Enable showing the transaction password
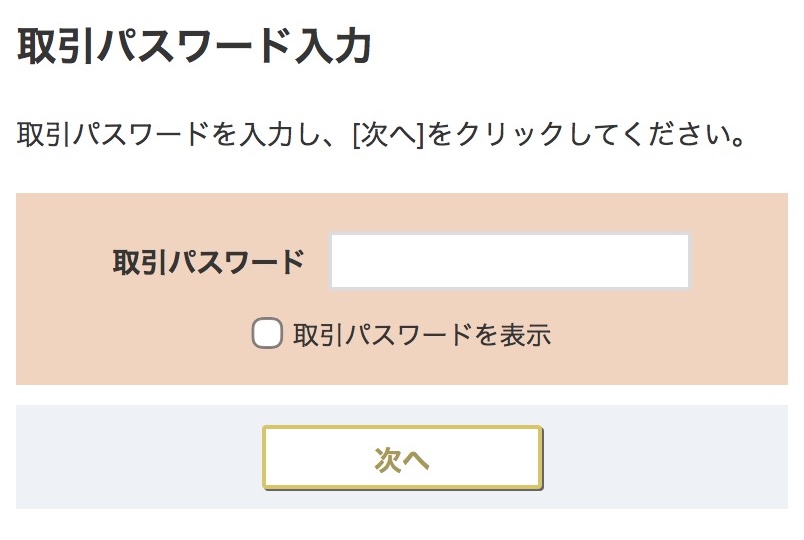 tap(267, 333)
